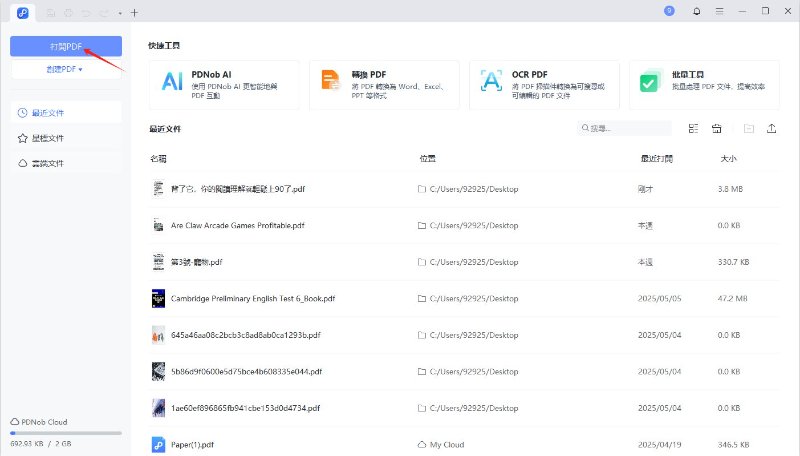This screenshot has height=456, width=800.
Task: Select 雲端文件 in the sidebar
Action: point(66,163)
